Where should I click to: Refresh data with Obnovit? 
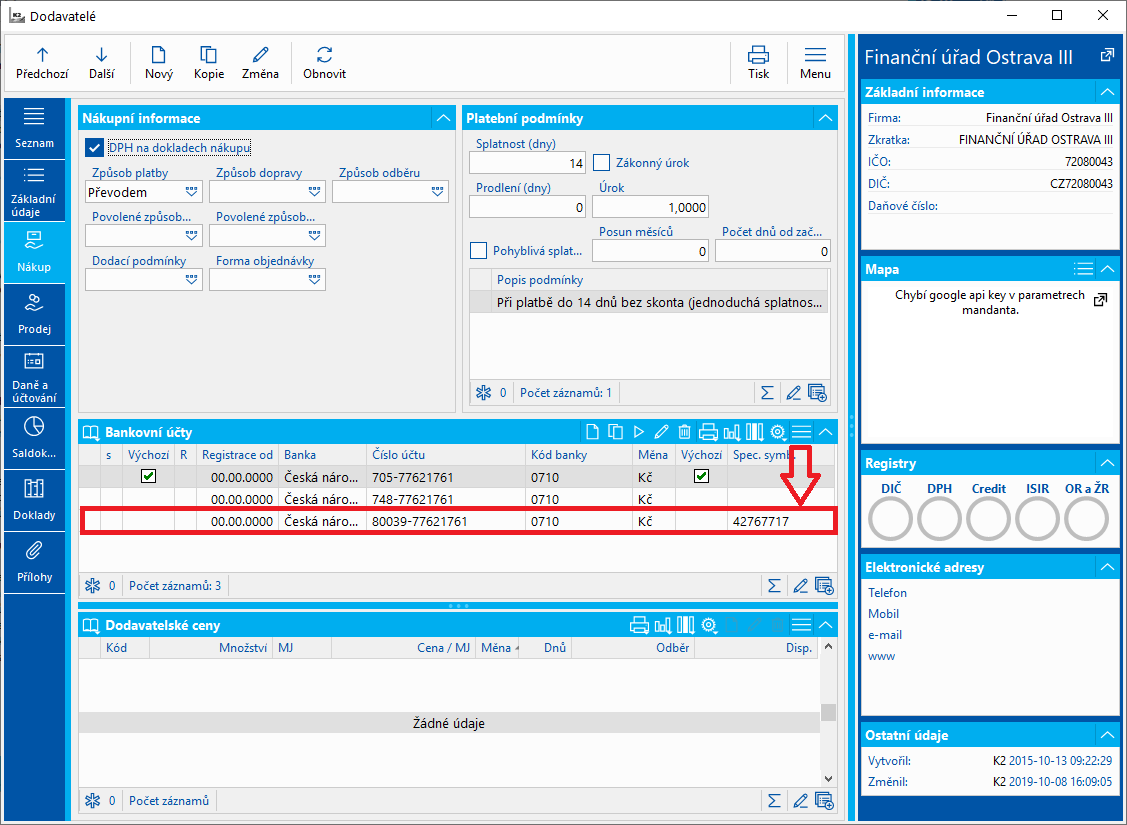(x=324, y=63)
